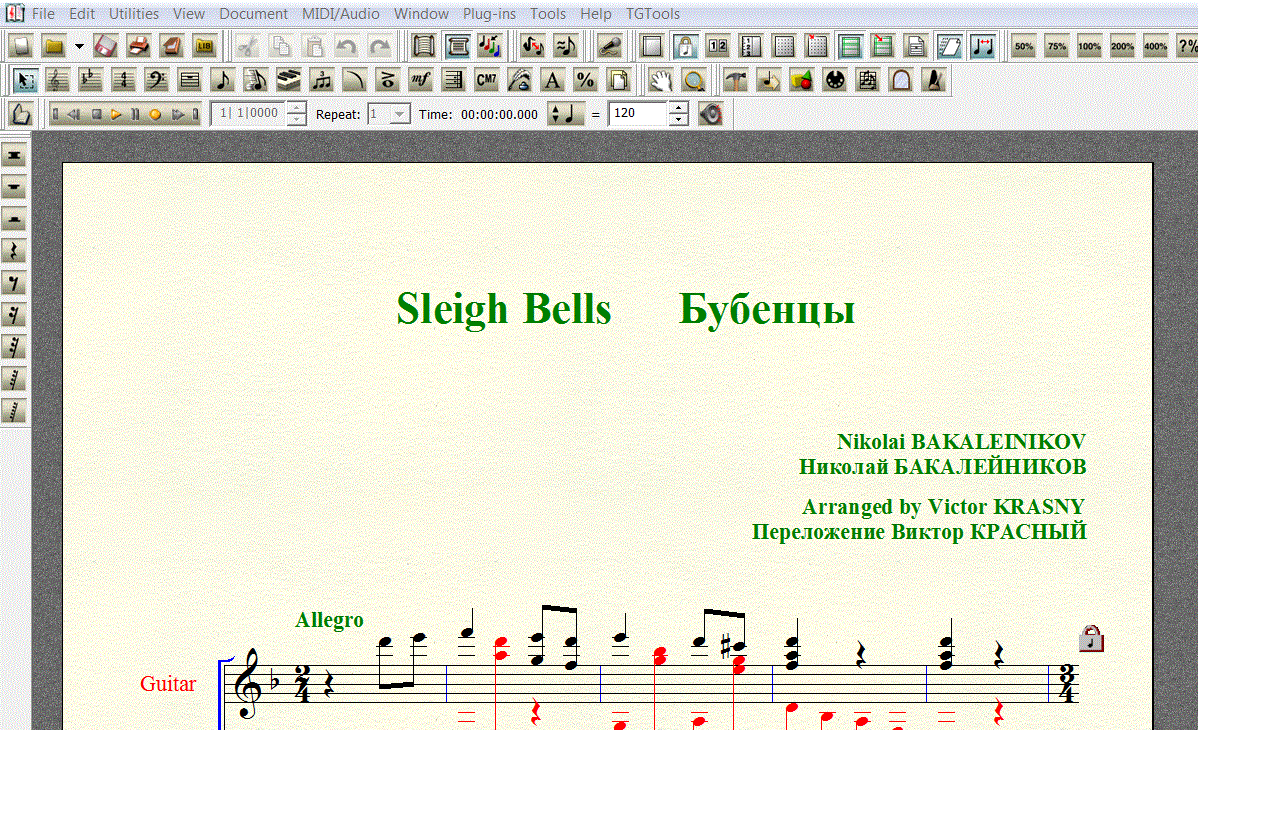
Task: Select the Resize percent tool
Action: 584,80
